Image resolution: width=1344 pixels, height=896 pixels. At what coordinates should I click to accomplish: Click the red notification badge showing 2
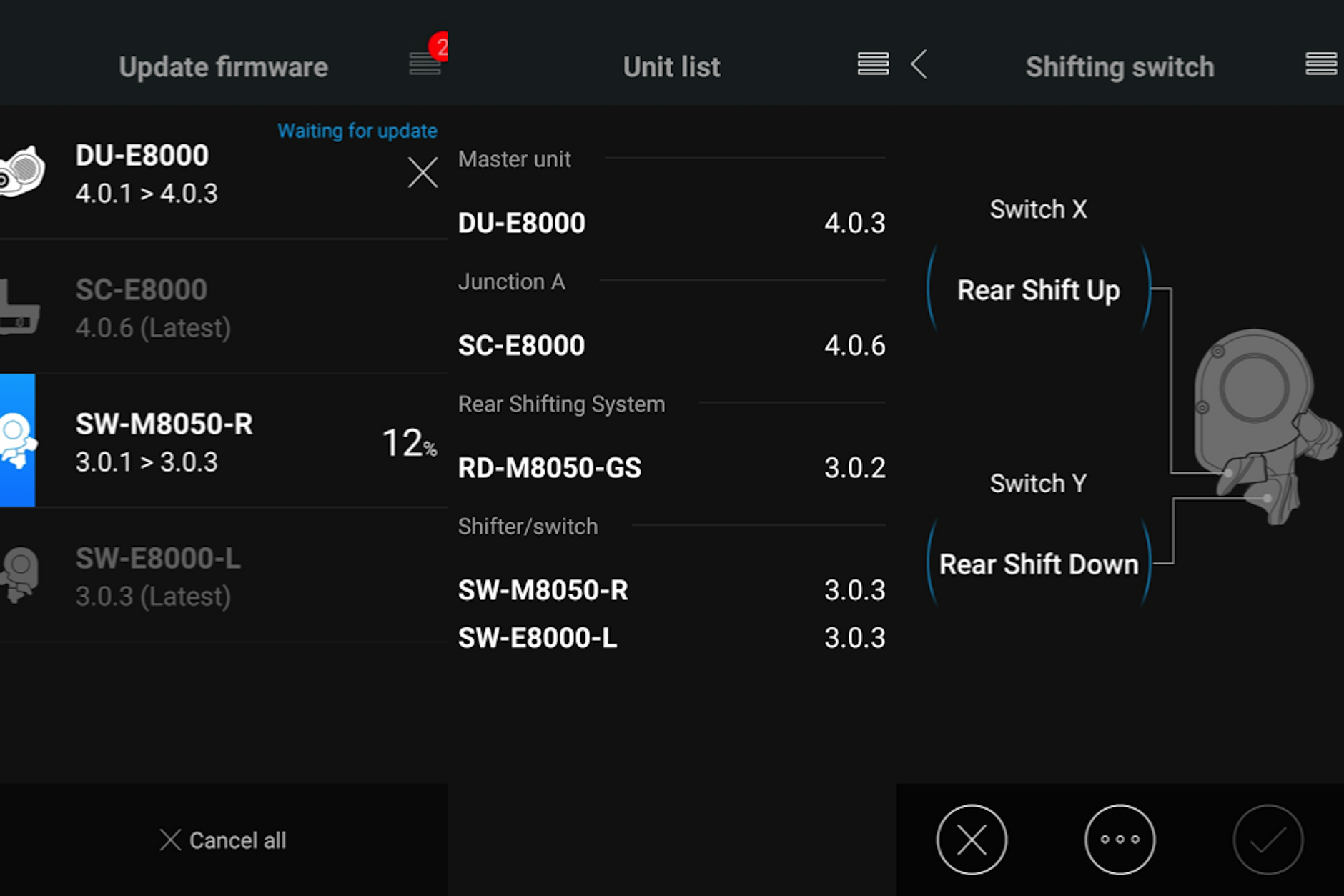coord(439,46)
